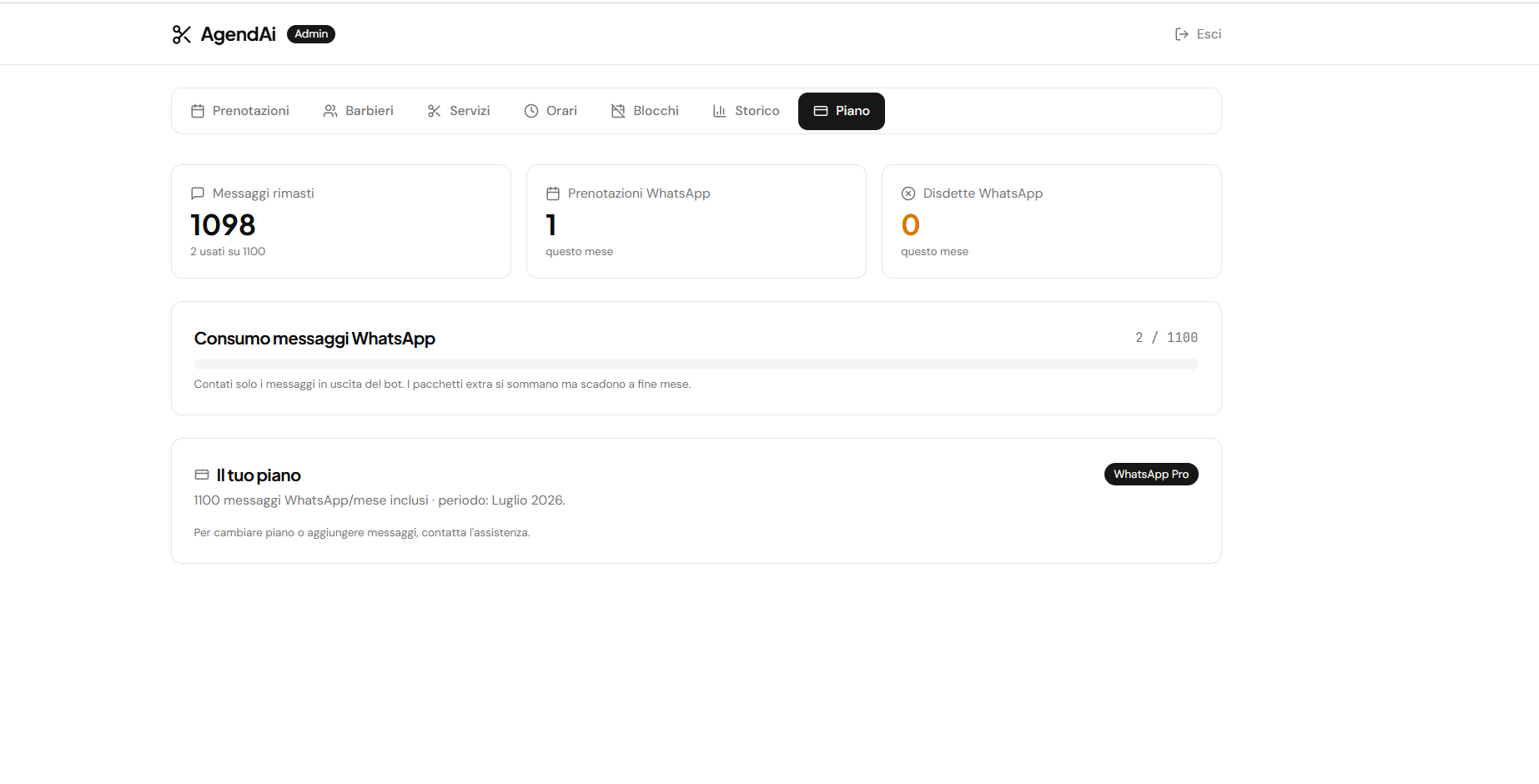Click the WhatsApp Pro plan badge
This screenshot has width=1539, height=784.
(1151, 474)
